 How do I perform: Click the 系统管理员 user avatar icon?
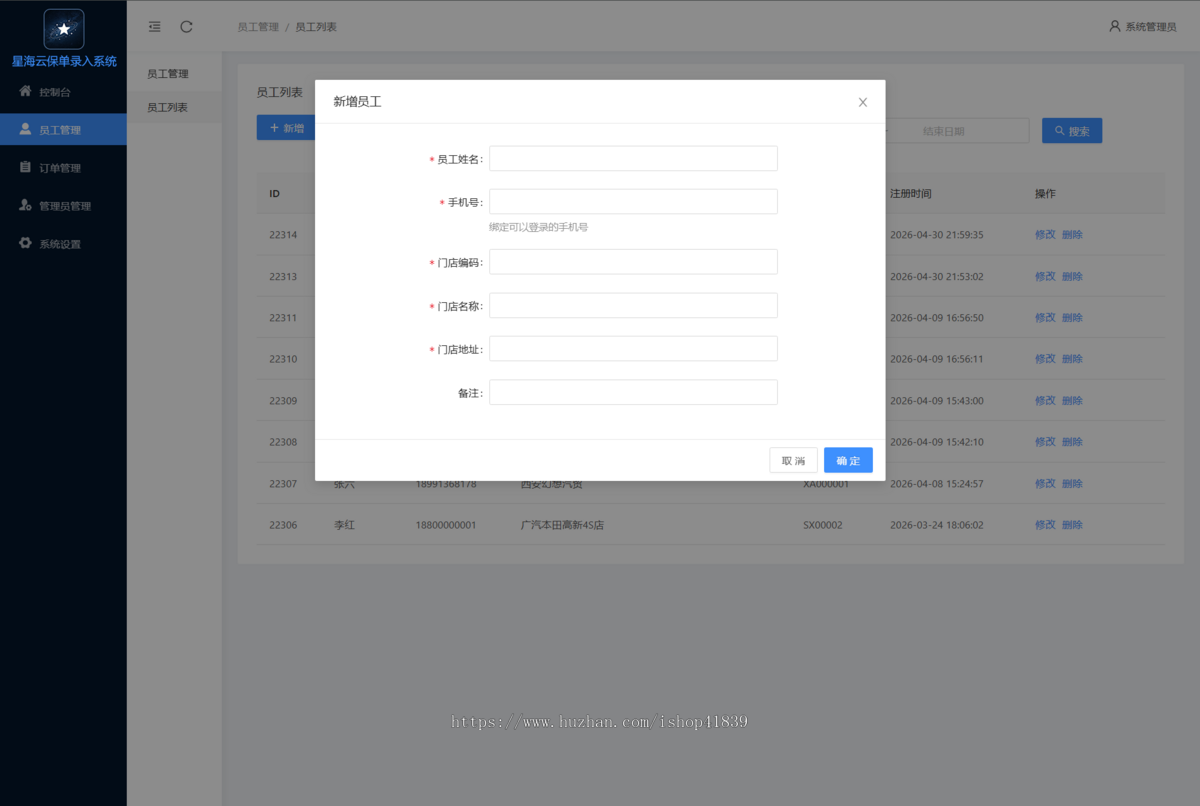(1115, 26)
